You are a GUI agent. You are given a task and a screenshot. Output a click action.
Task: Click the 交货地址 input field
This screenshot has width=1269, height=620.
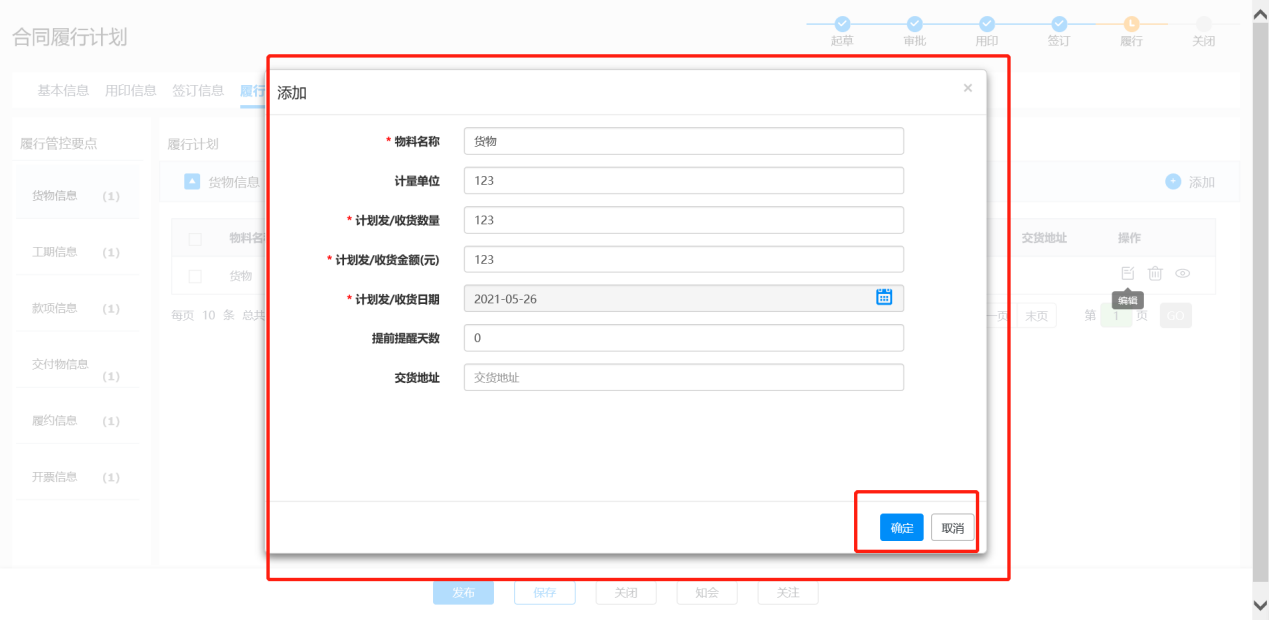pos(683,378)
